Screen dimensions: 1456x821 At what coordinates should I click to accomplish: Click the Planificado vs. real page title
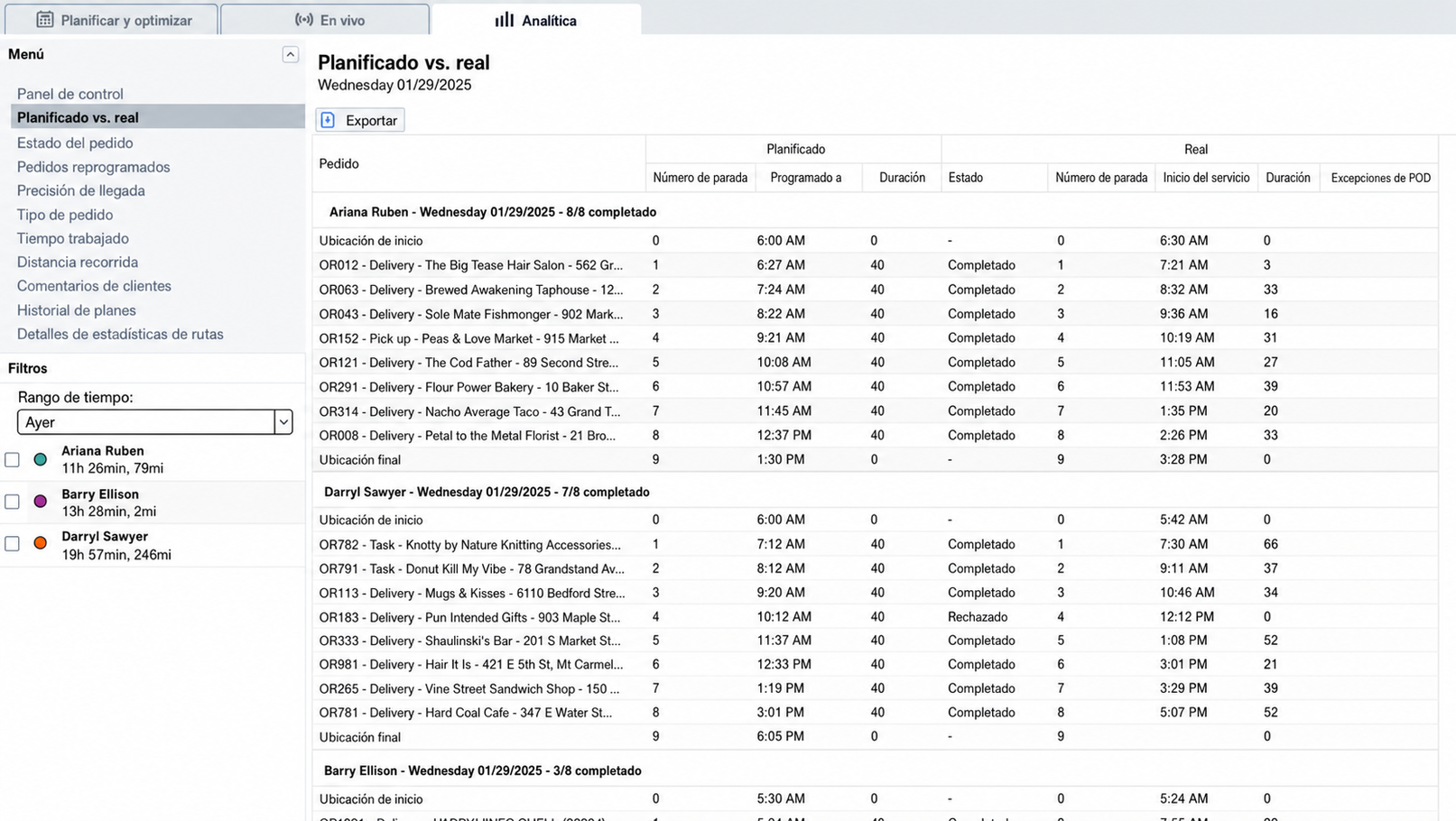click(x=403, y=63)
